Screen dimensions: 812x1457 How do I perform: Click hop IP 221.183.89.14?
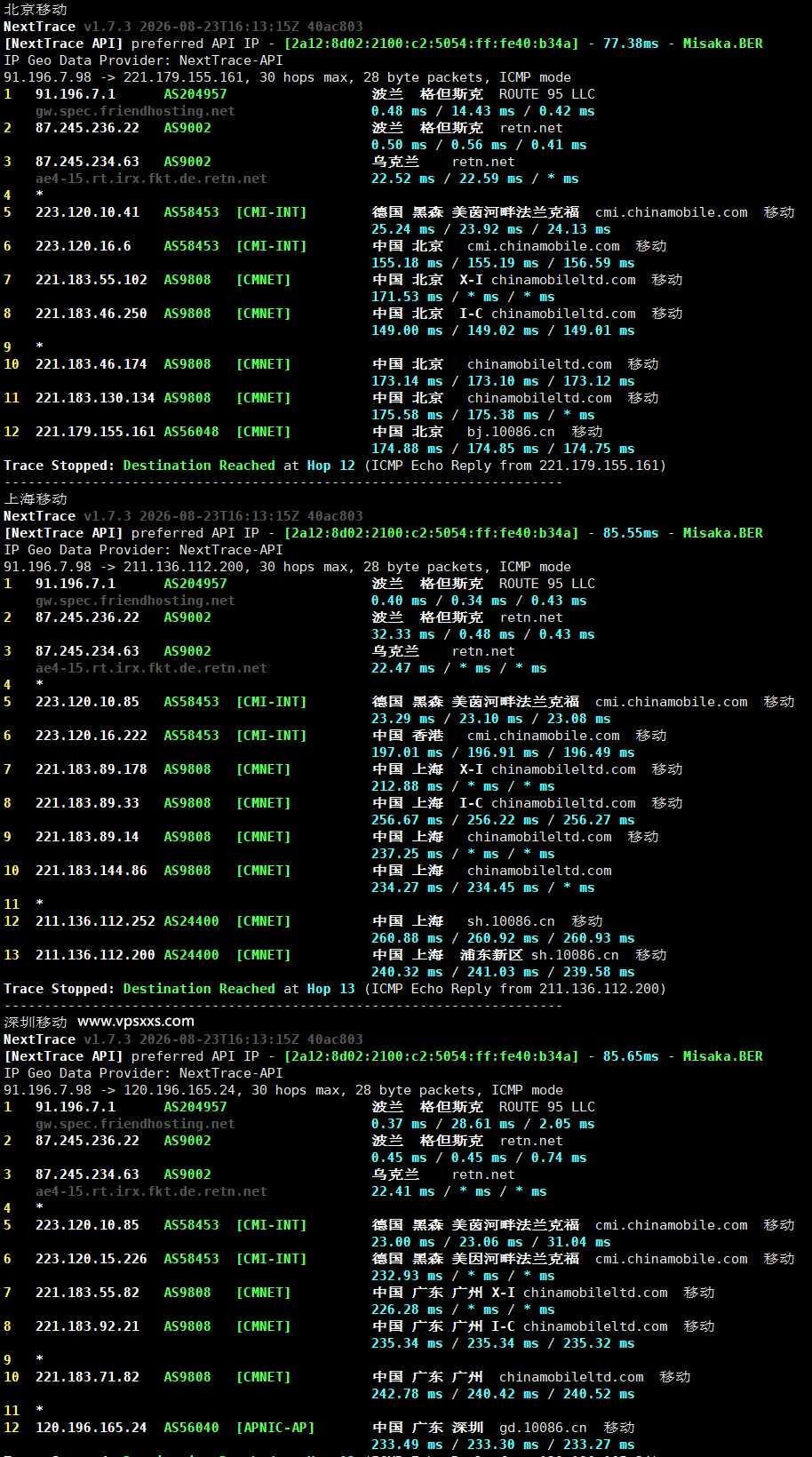87,836
